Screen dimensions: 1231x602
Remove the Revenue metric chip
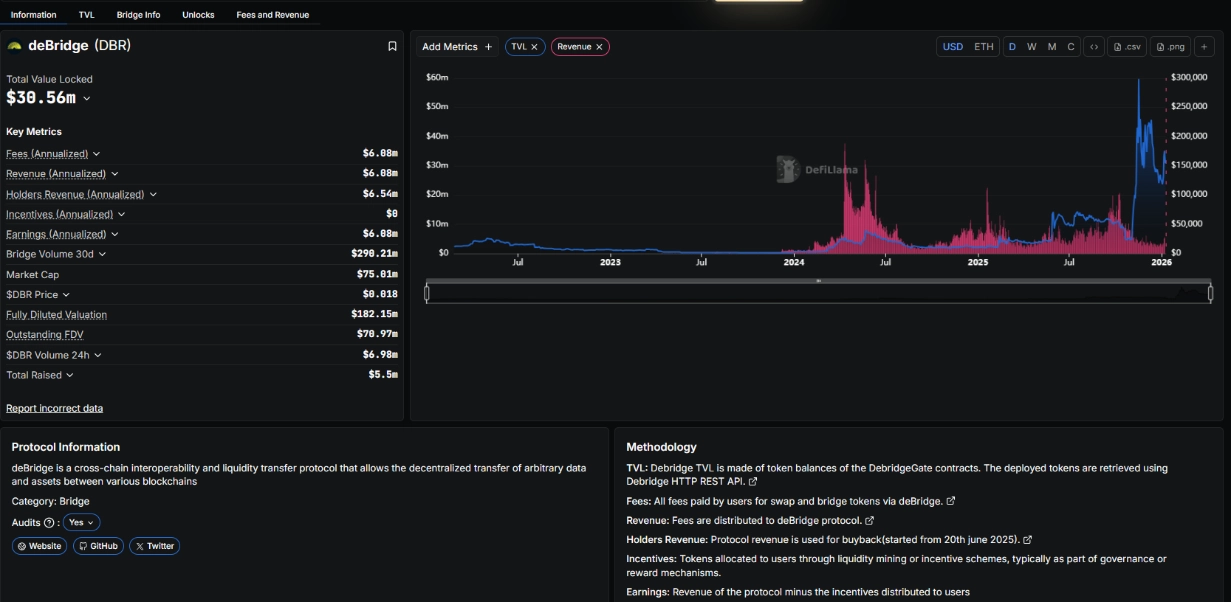[599, 47]
